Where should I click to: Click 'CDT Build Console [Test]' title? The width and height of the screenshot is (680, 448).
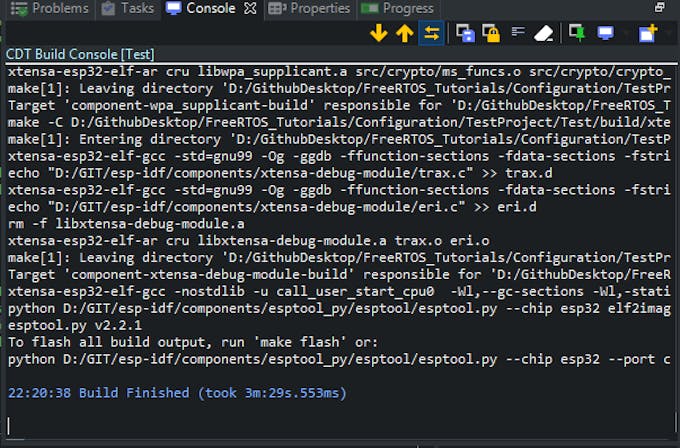[x=80, y=55]
